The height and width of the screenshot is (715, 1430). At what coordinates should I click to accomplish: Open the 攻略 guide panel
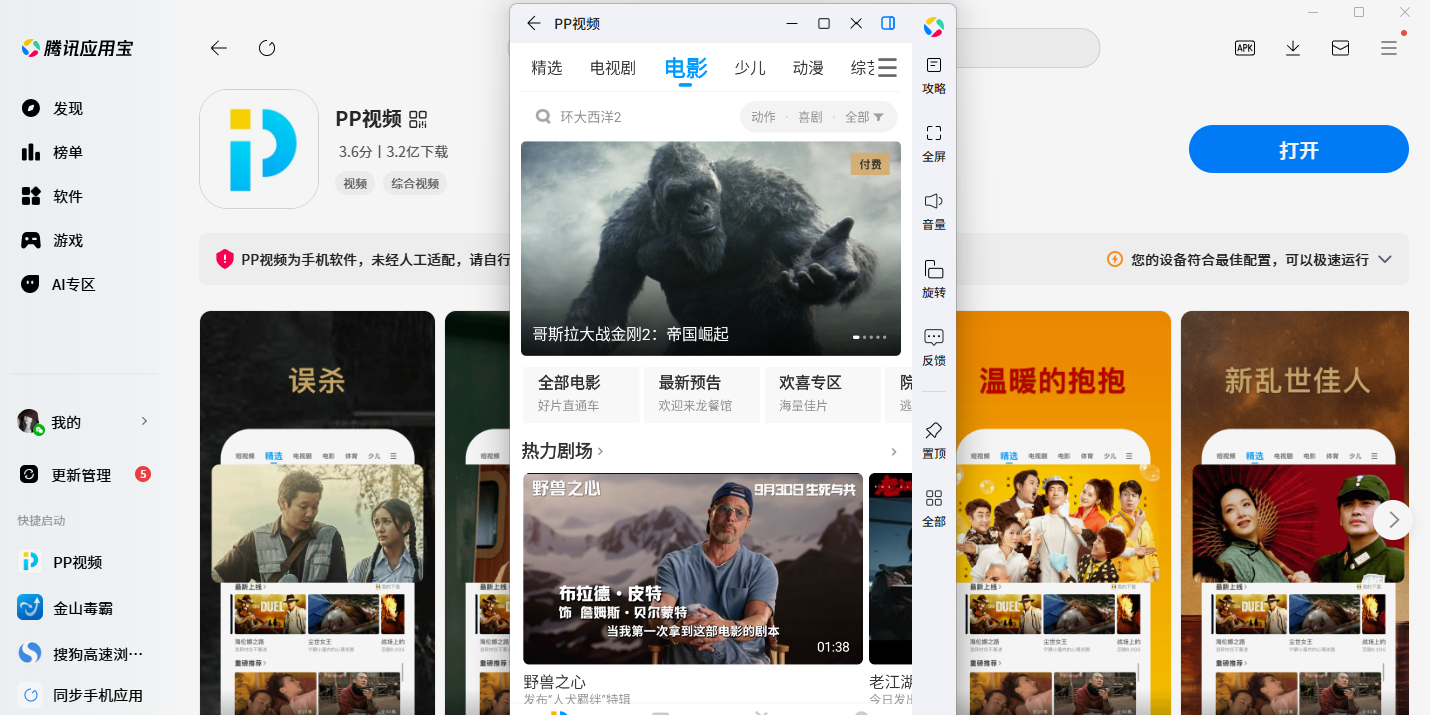point(933,75)
